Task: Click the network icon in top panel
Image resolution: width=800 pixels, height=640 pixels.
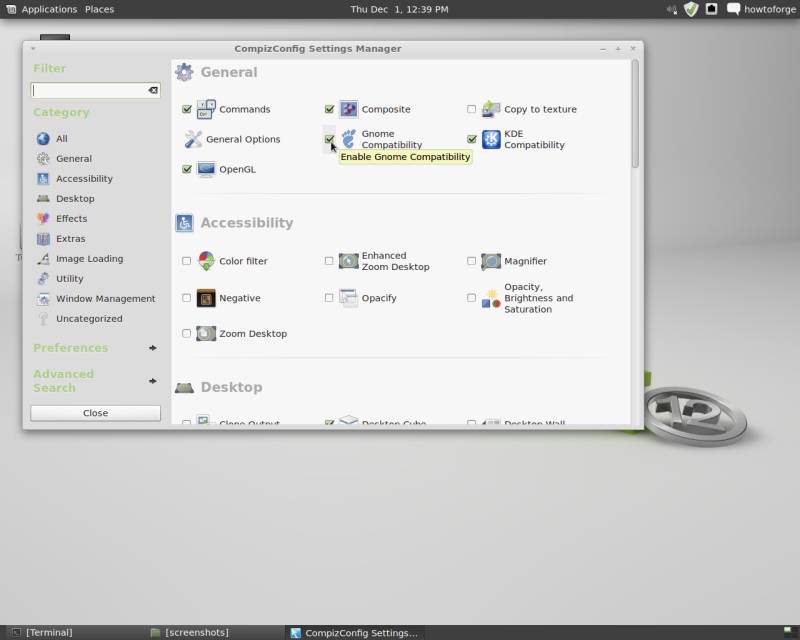Action: tap(711, 9)
